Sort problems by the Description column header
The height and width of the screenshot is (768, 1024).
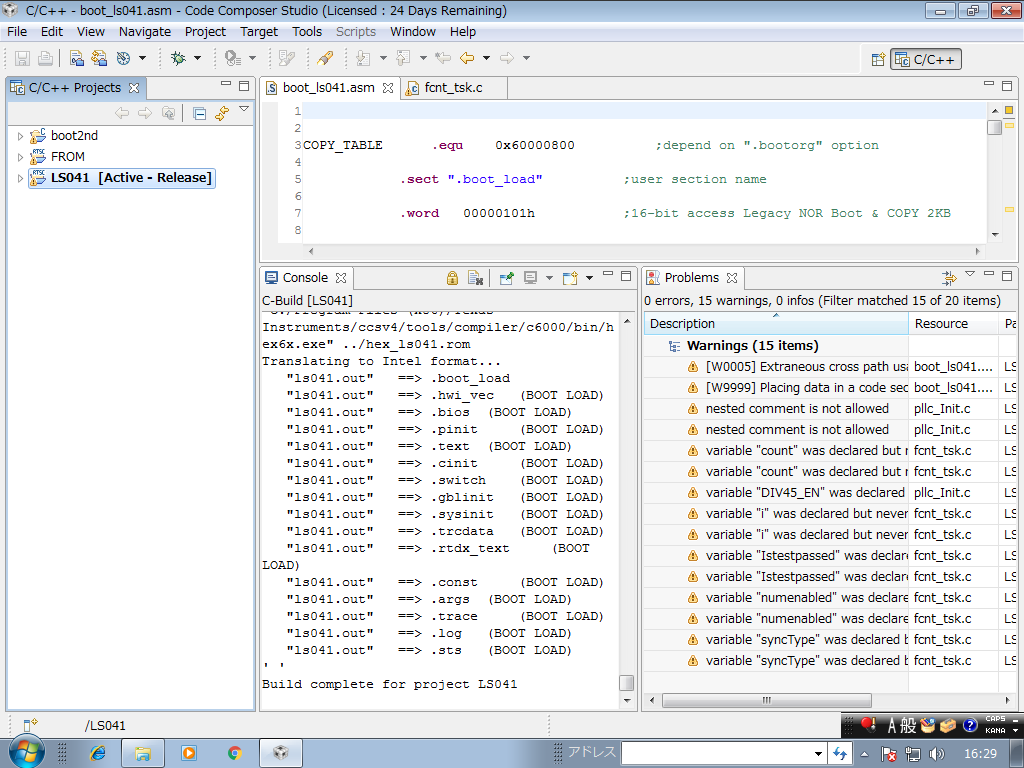click(776, 324)
